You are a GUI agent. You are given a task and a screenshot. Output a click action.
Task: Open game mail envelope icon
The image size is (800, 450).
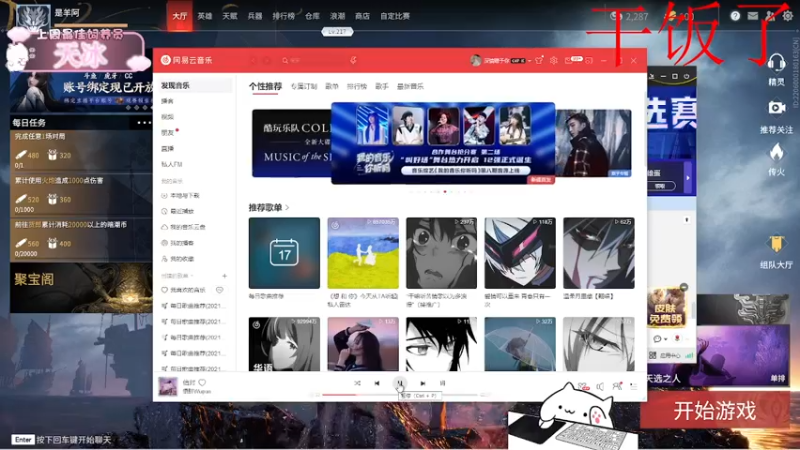[x=753, y=16]
